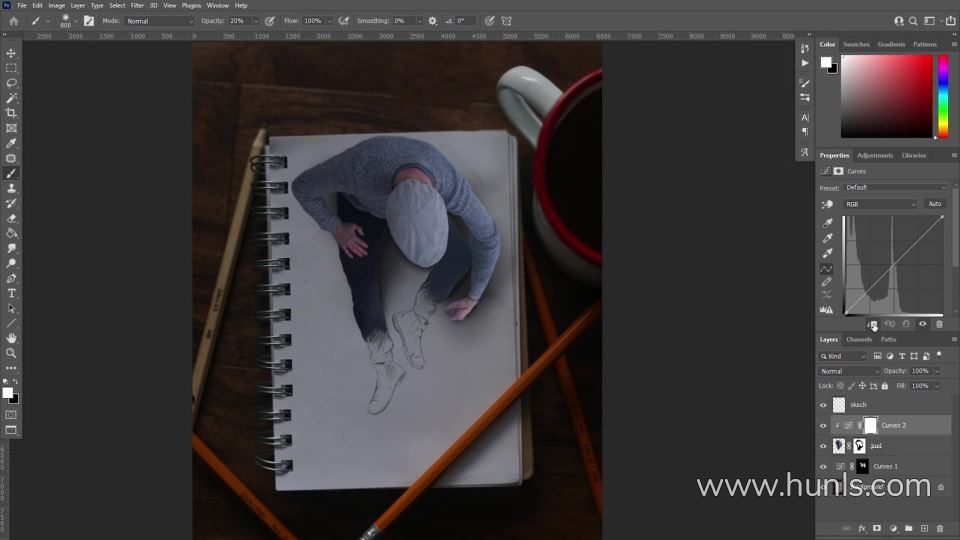Open the Image menu
Screen dimensions: 960x540
tap(56, 6)
